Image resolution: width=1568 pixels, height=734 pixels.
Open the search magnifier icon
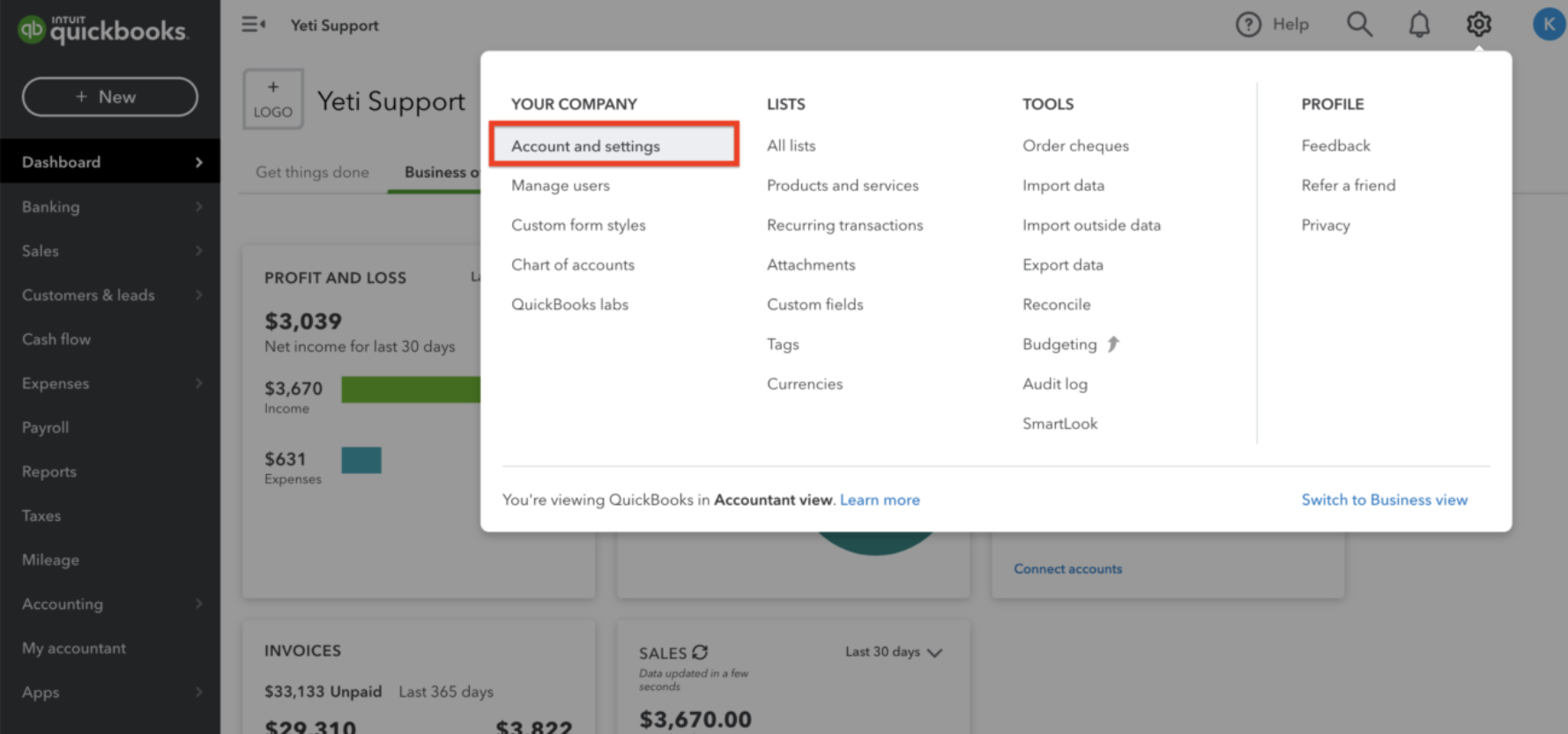point(1359,24)
